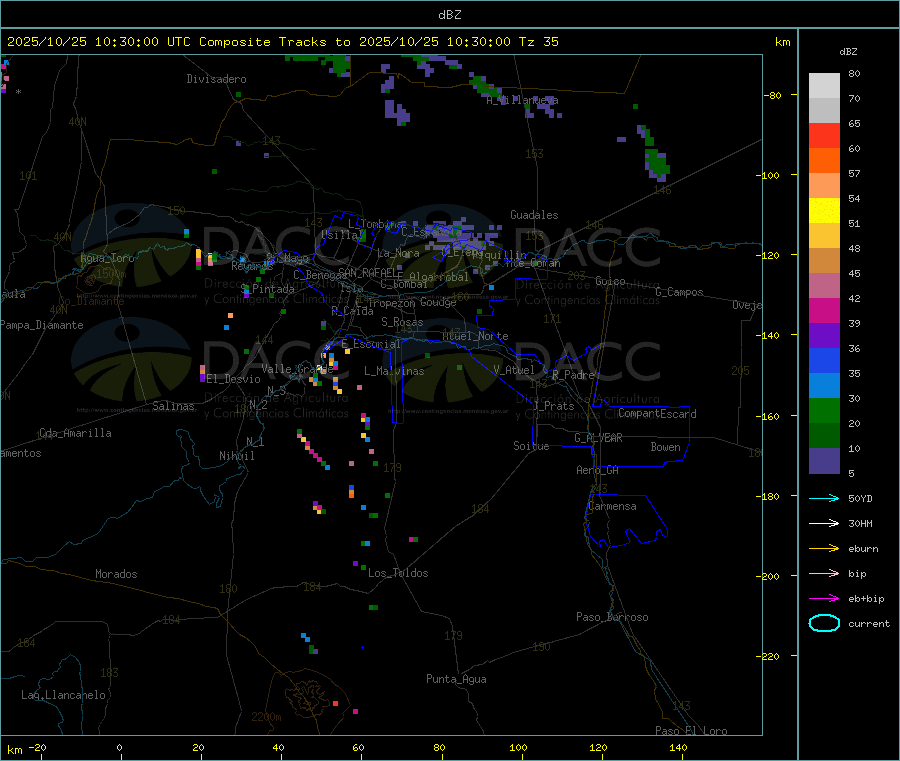Click the green radar echo near route 146
The image size is (900, 761).
[656, 160]
